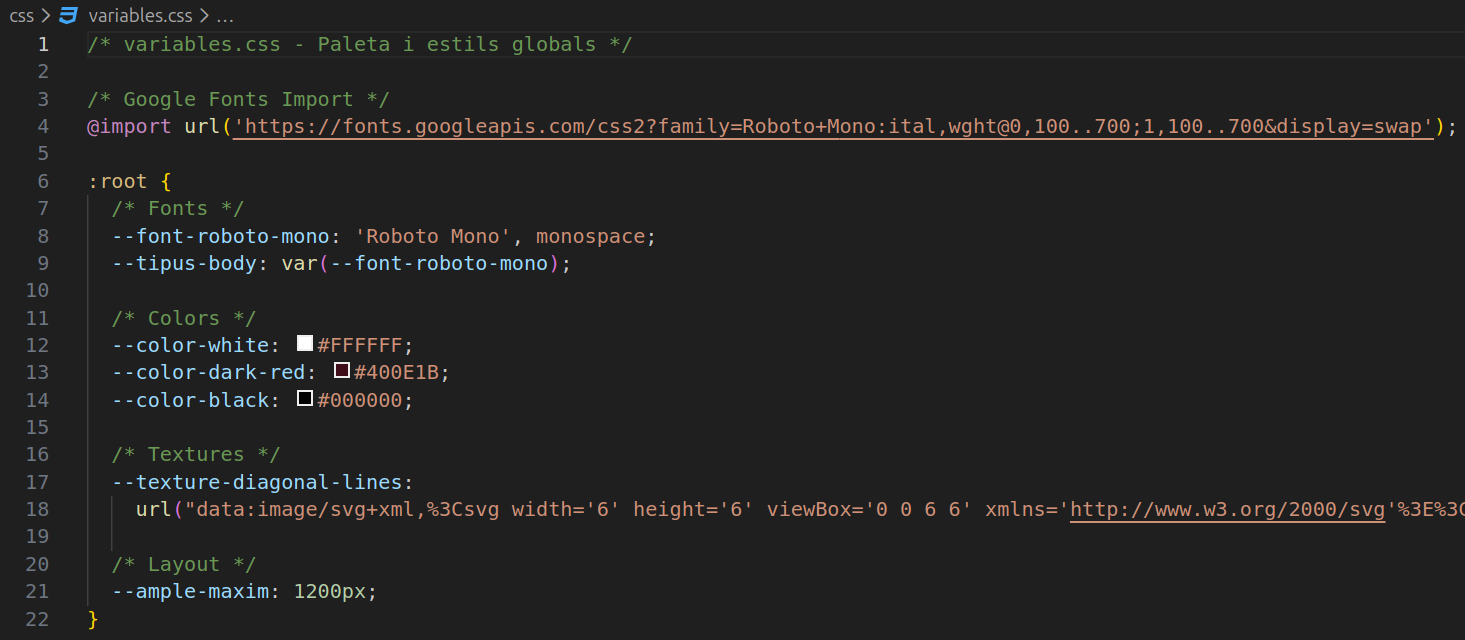The image size is (1465, 640).
Task: Open the black #000000 color swatch
Action: 305,399
